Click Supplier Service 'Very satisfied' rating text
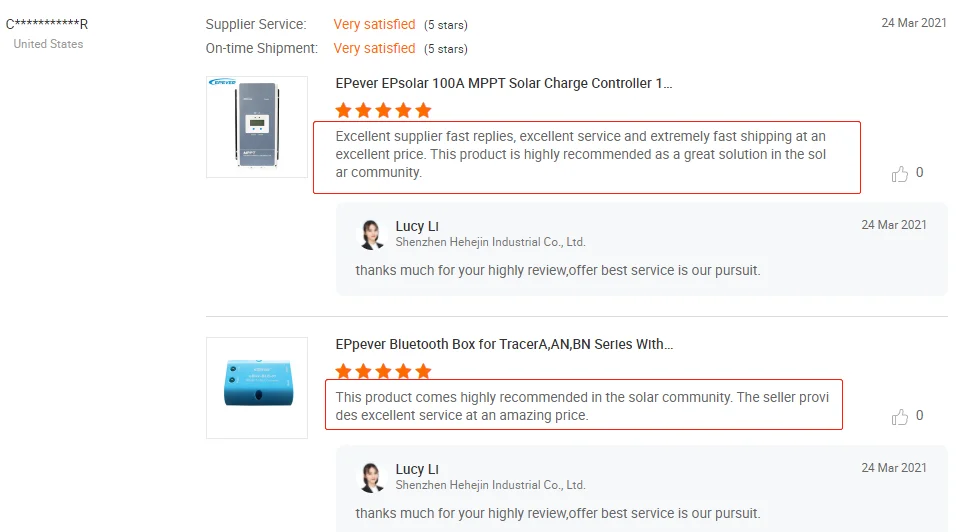Image resolution: width=960 pixels, height=532 pixels. tap(374, 24)
